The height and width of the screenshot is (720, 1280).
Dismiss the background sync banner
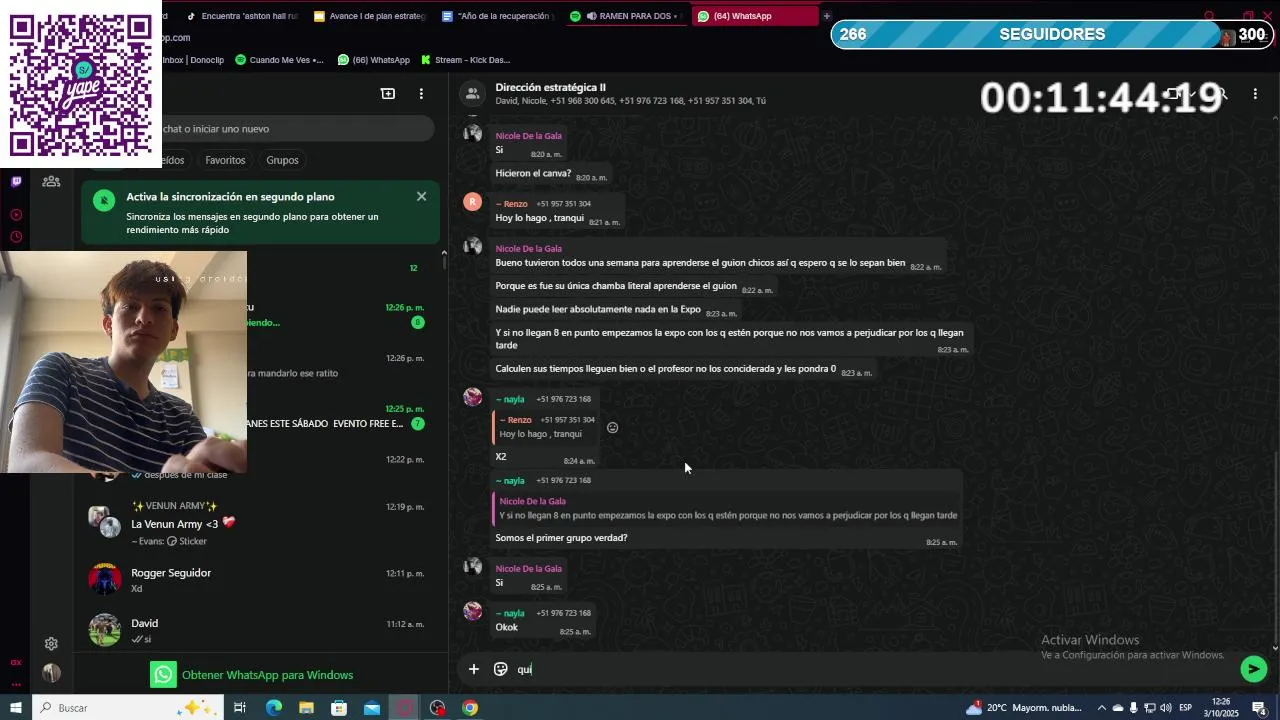[421, 196]
